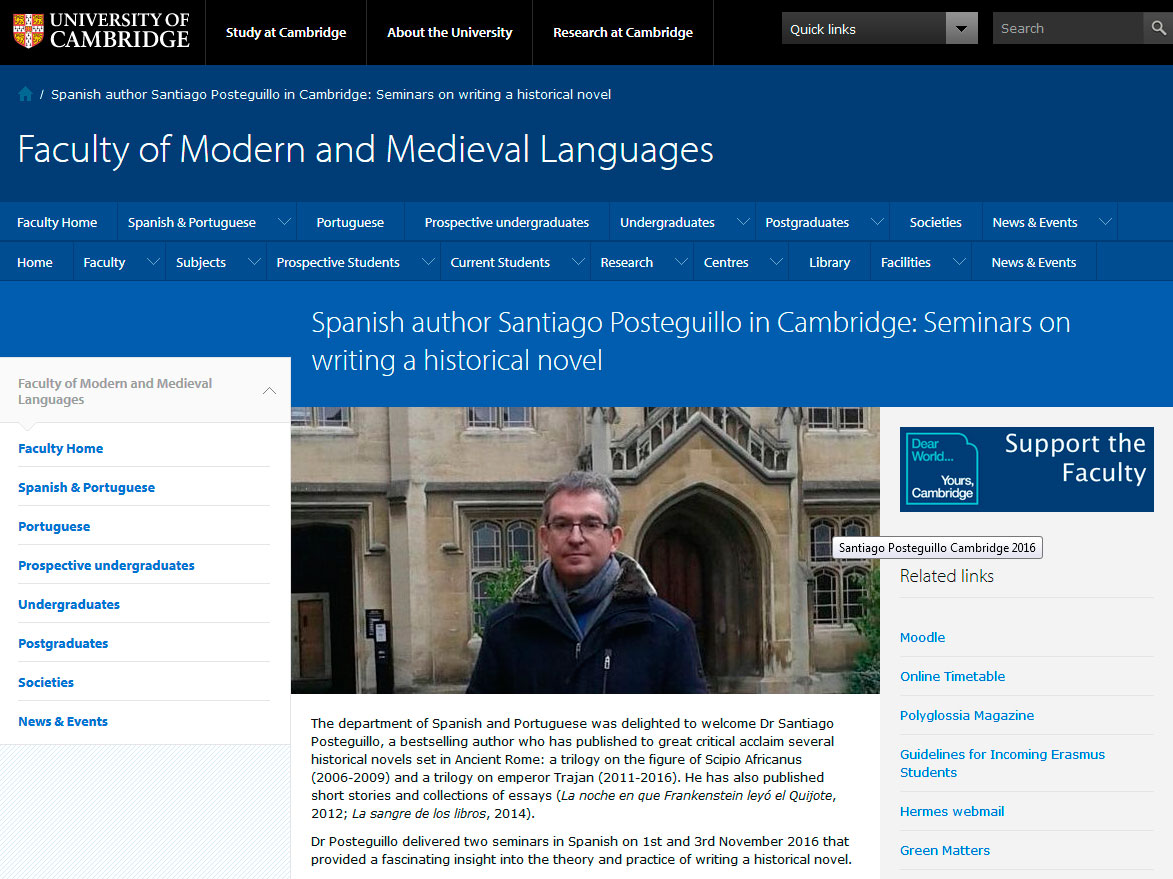1173x879 pixels.
Task: Open Polyglossia Magazine link
Action: tap(967, 715)
